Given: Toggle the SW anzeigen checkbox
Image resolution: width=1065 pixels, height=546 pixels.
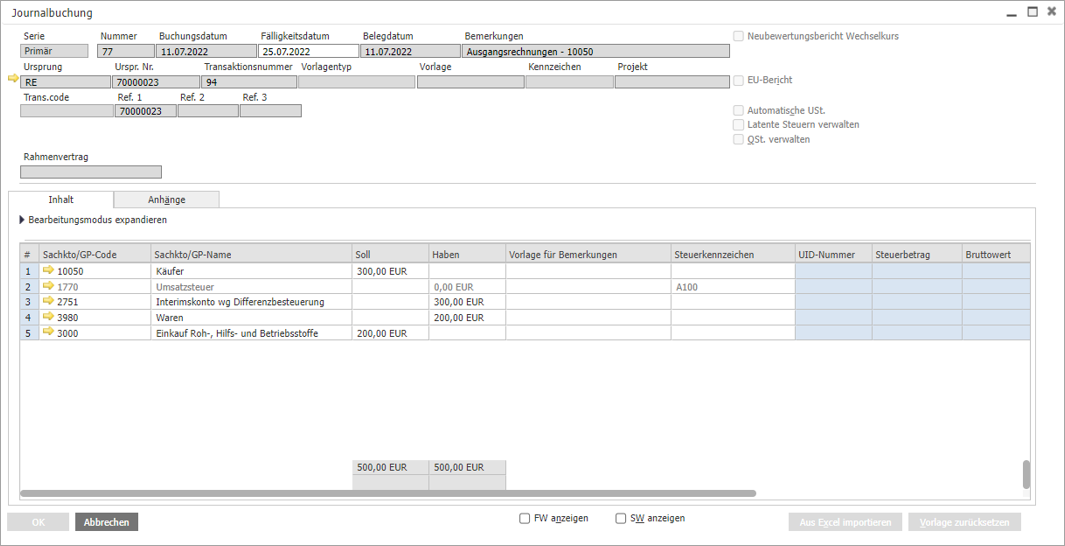Looking at the screenshot, I should point(621,519).
